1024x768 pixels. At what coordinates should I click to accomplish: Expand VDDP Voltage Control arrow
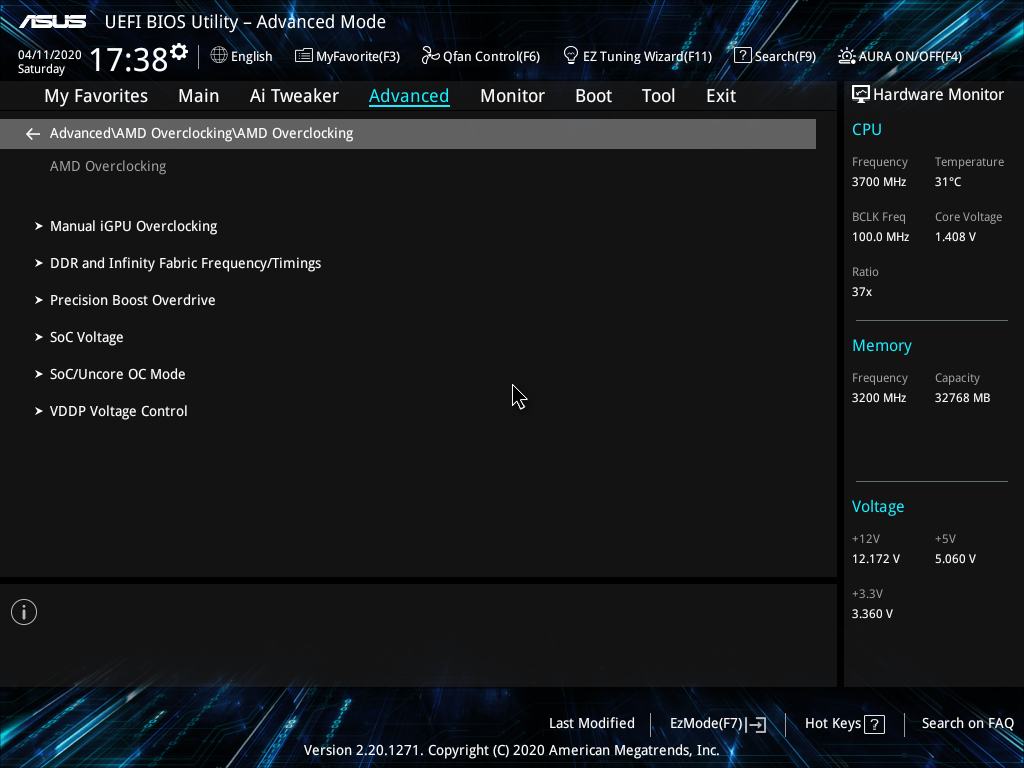[39, 411]
